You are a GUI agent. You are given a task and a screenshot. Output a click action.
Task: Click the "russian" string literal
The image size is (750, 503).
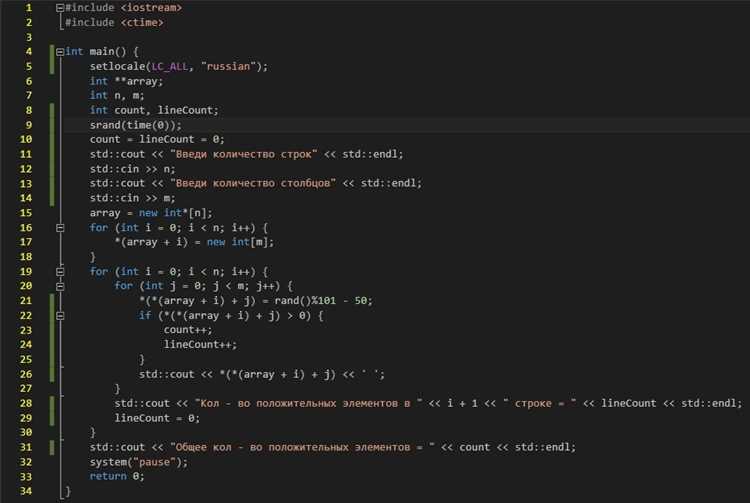tap(229, 66)
